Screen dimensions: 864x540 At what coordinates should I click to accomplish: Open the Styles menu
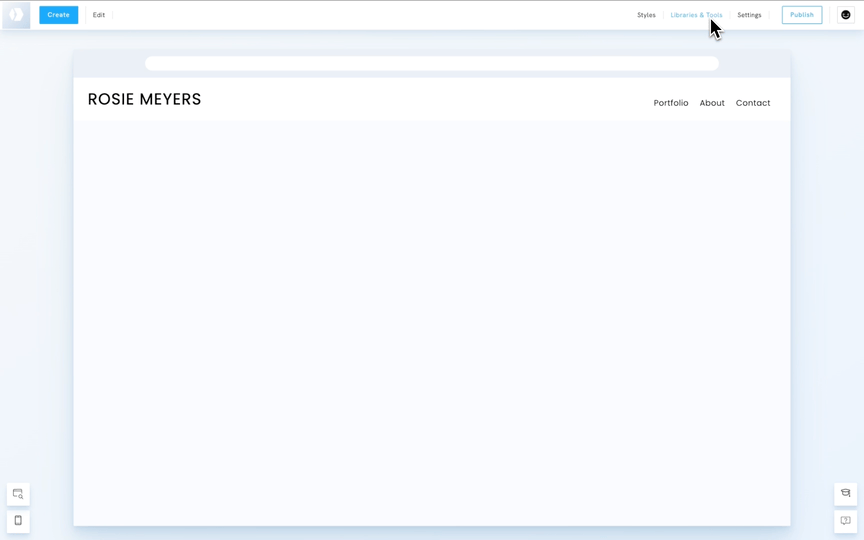[x=646, y=15]
